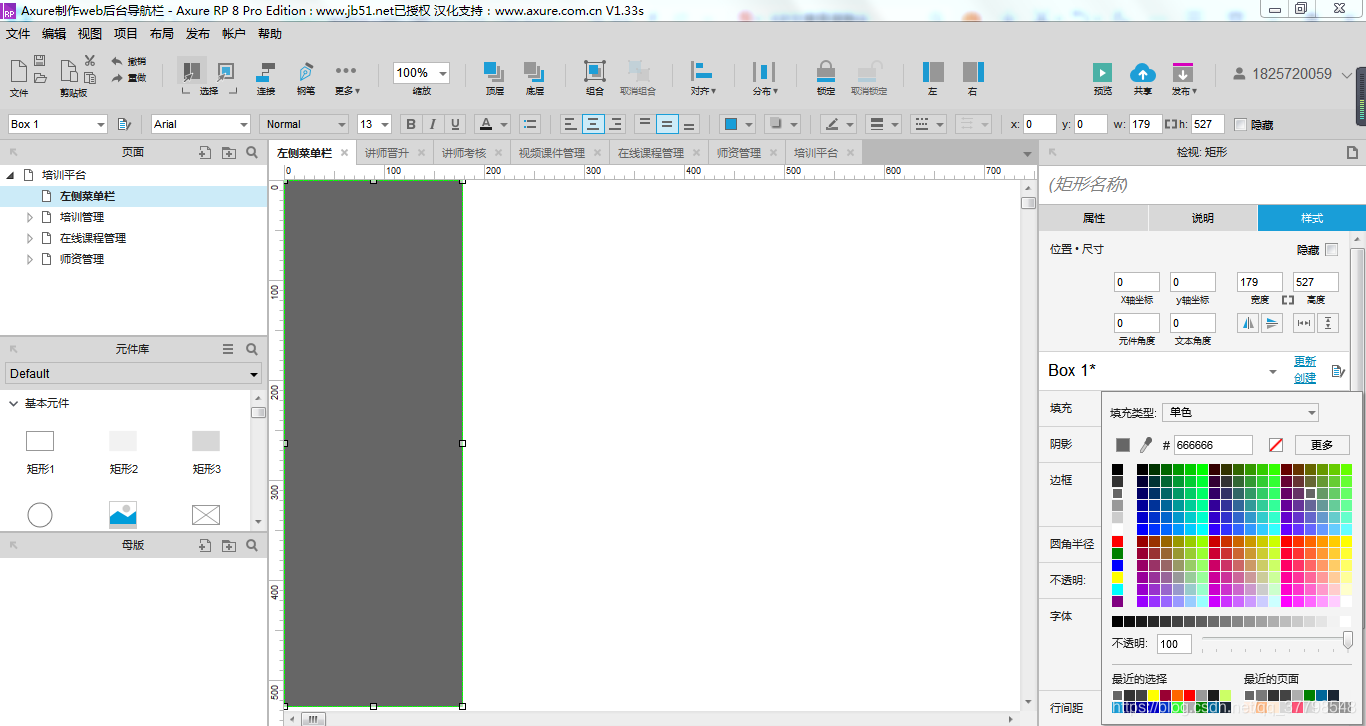Switch to the 属性 inspector tab

click(x=1094, y=218)
